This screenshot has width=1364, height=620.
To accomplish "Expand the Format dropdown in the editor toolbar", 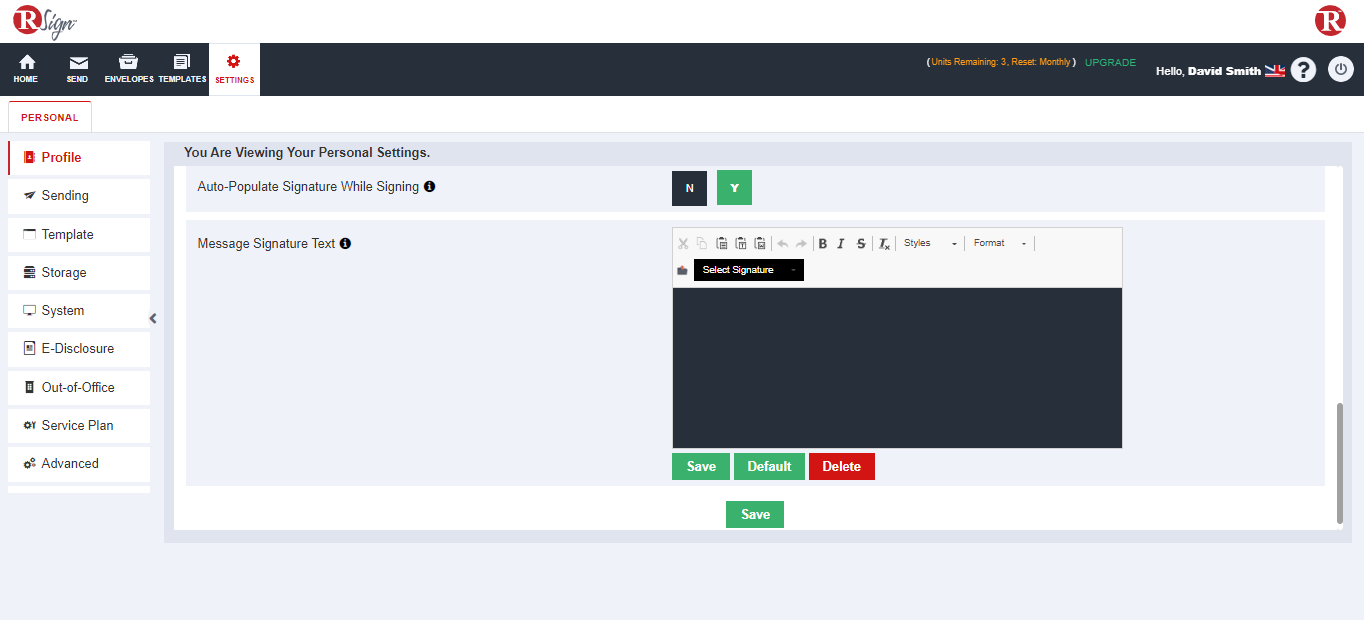I will [996, 243].
